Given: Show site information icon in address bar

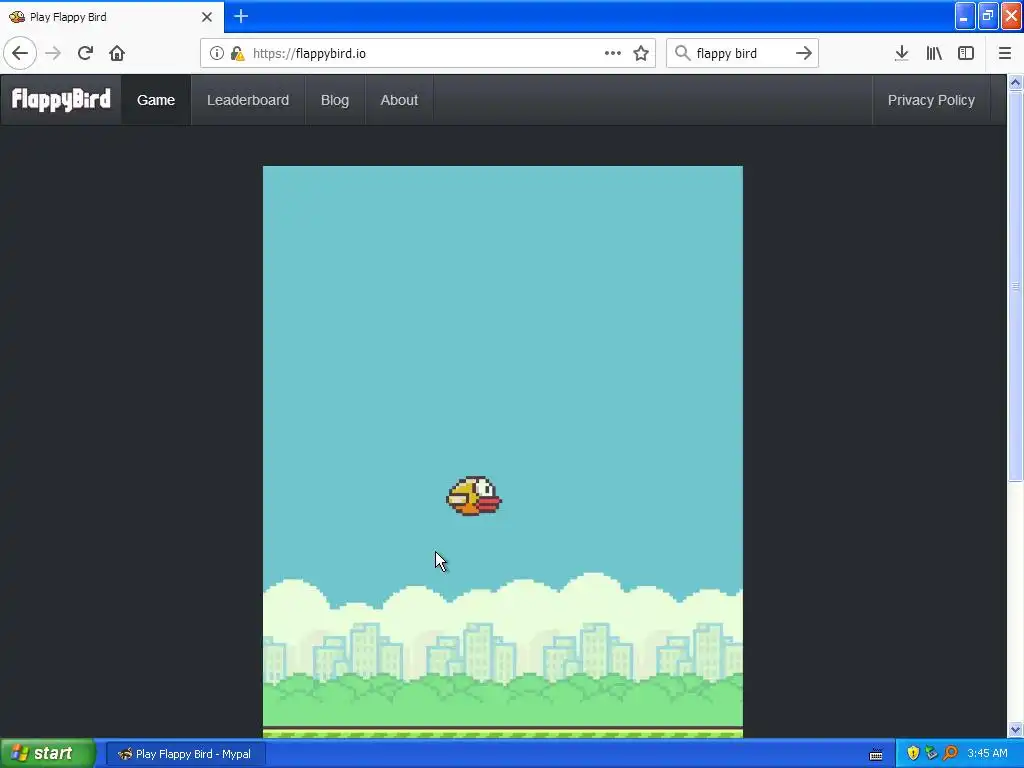Looking at the screenshot, I should click(x=217, y=53).
